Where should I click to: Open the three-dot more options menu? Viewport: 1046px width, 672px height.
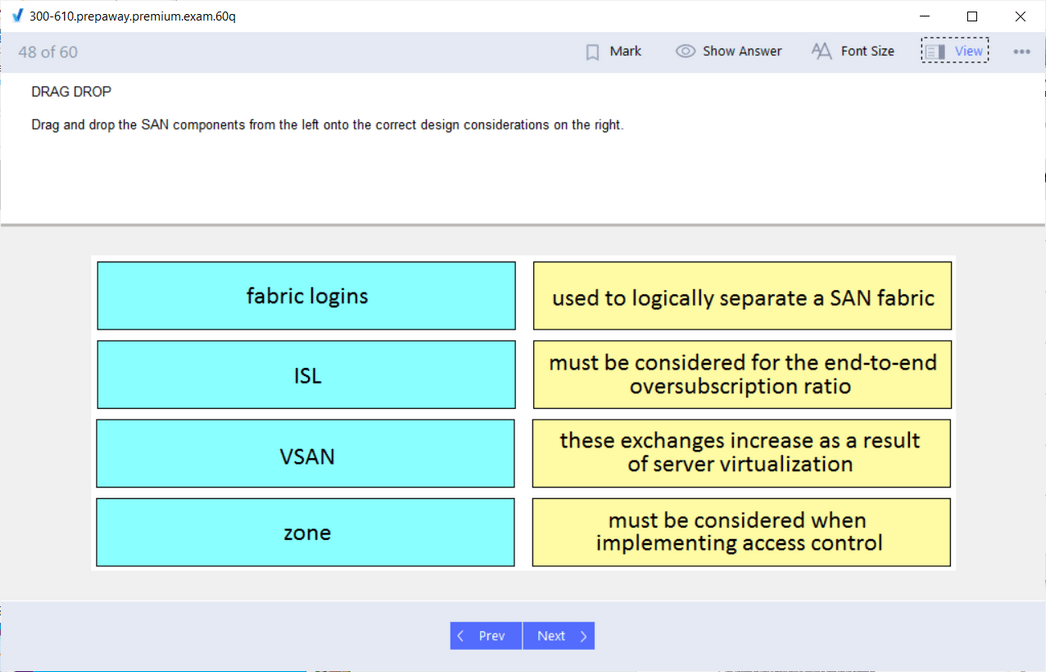(x=1021, y=52)
